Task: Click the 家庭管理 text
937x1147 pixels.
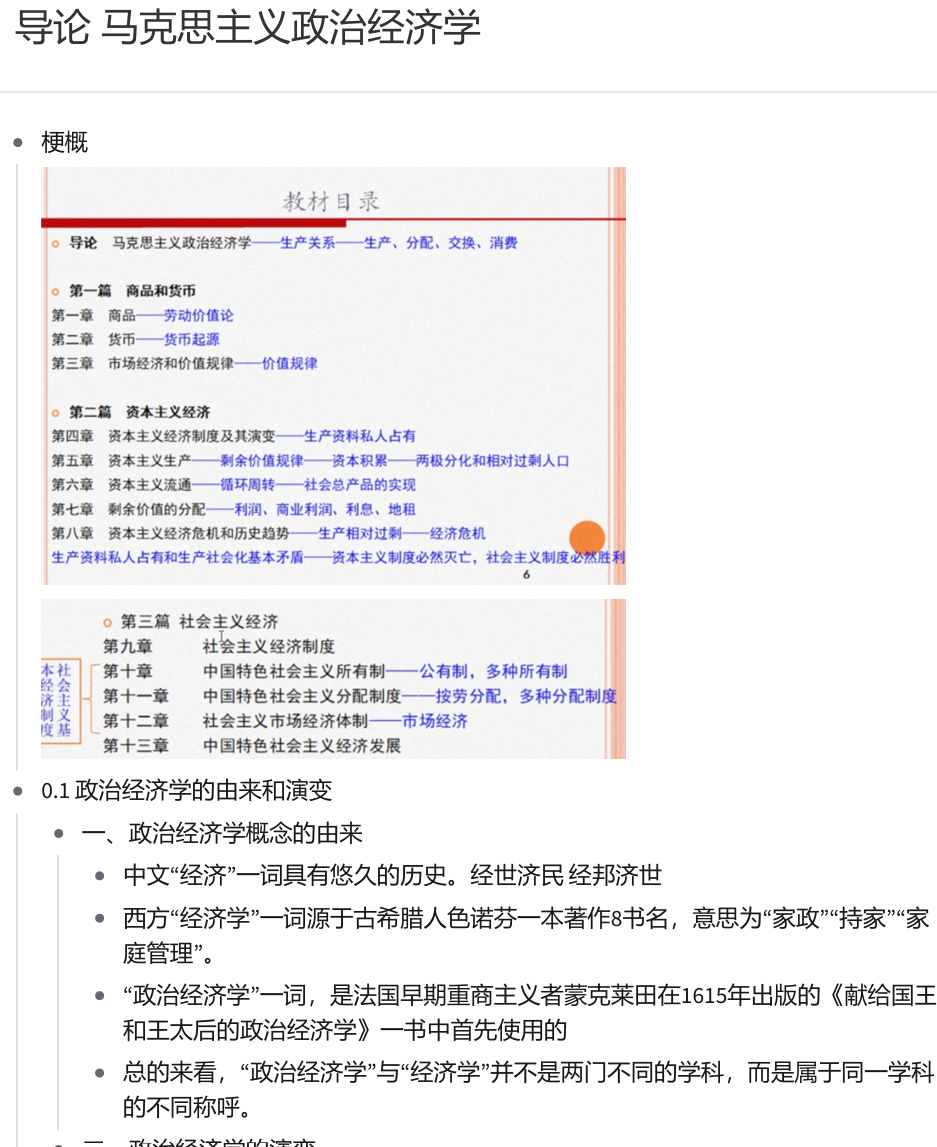Action: point(158,953)
